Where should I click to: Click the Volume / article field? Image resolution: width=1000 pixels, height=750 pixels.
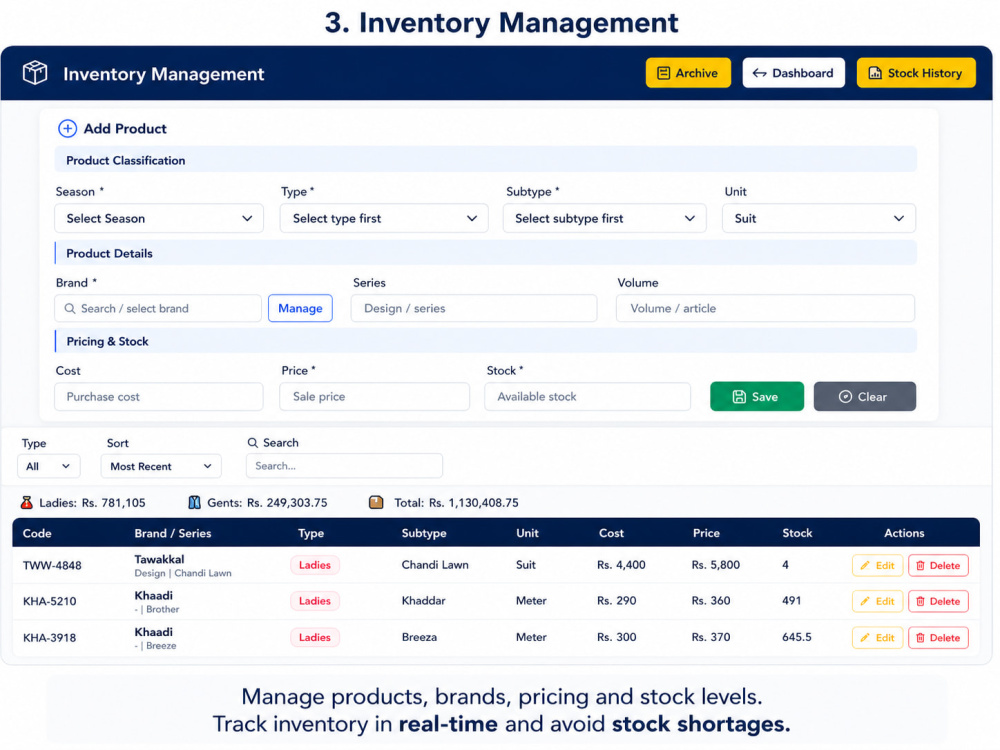[x=765, y=309]
